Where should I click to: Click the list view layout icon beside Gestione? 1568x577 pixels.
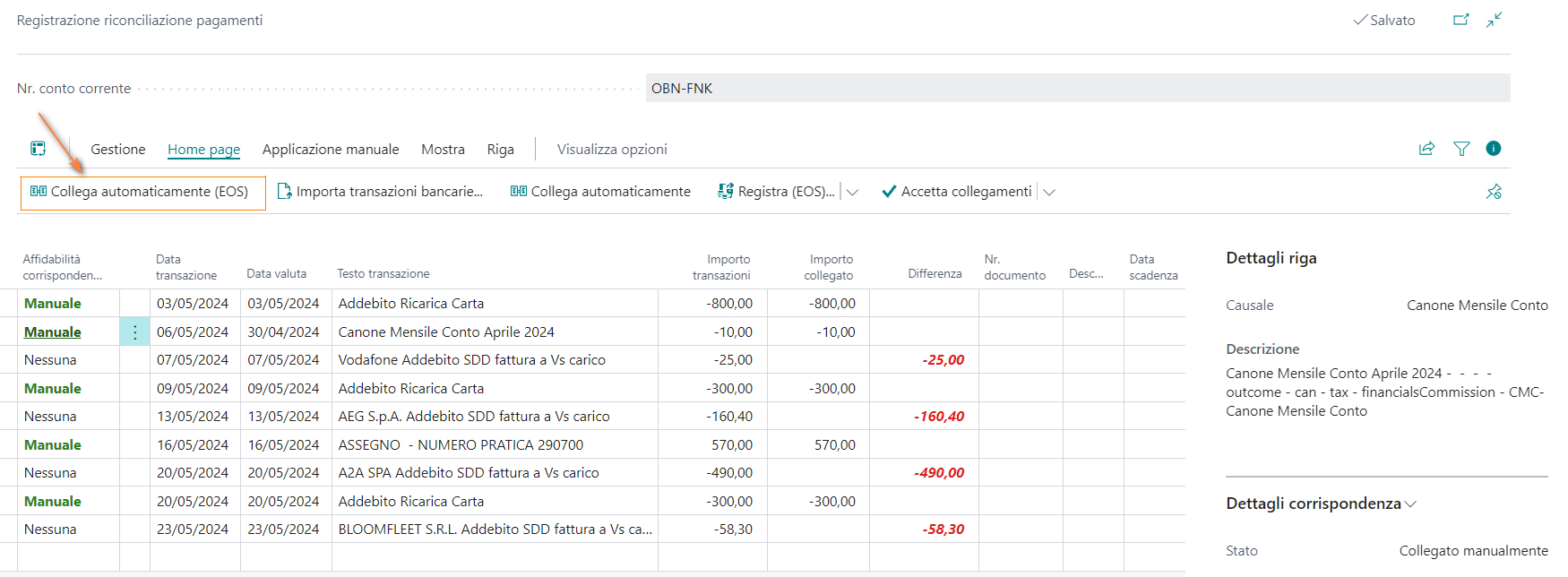pos(38,149)
